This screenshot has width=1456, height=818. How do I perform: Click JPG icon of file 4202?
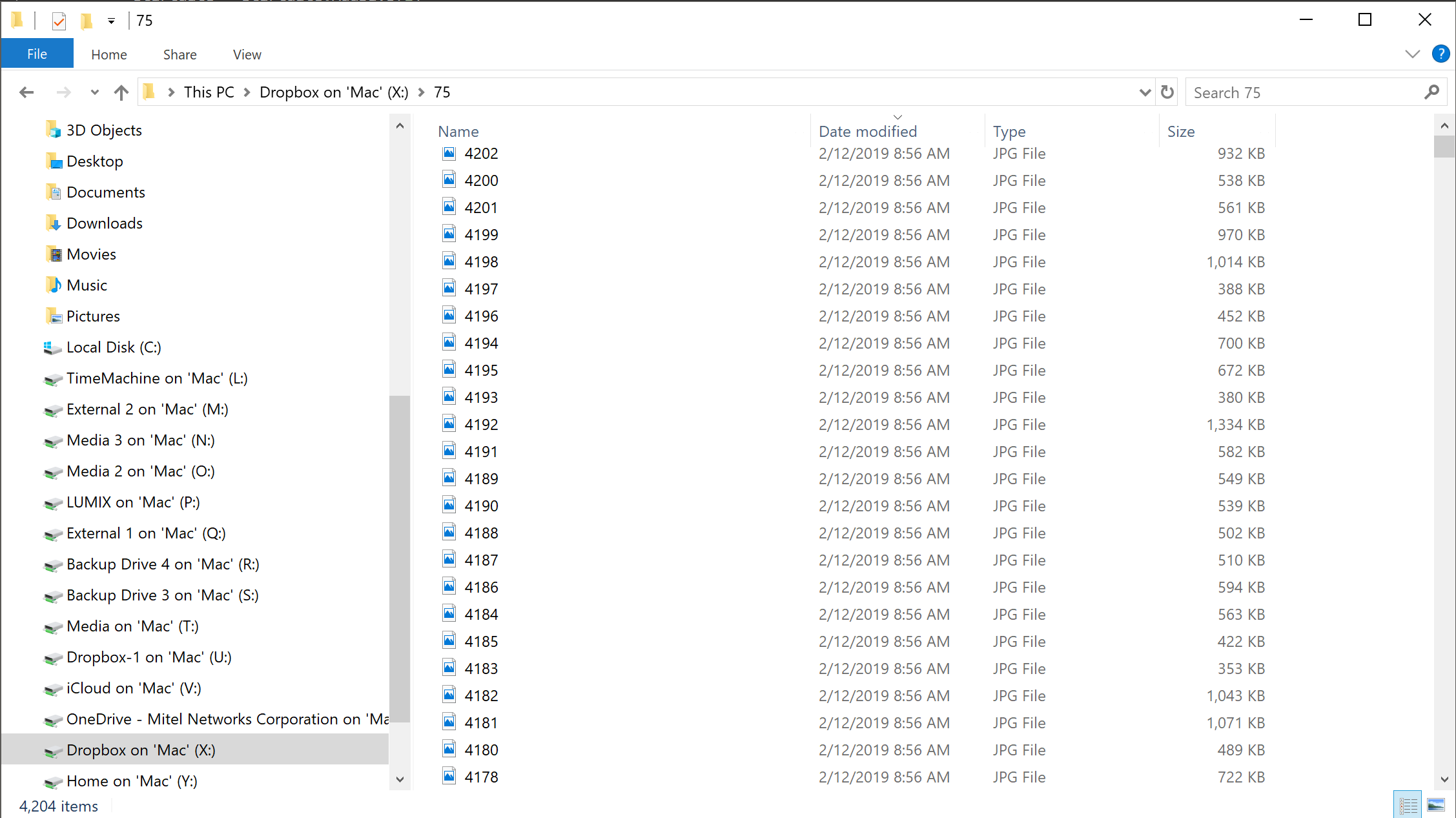point(449,154)
